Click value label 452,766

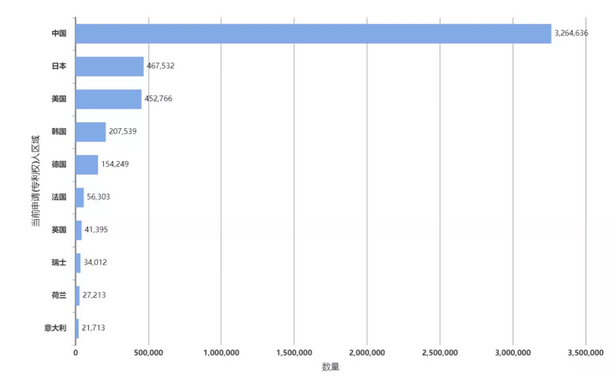pos(158,99)
